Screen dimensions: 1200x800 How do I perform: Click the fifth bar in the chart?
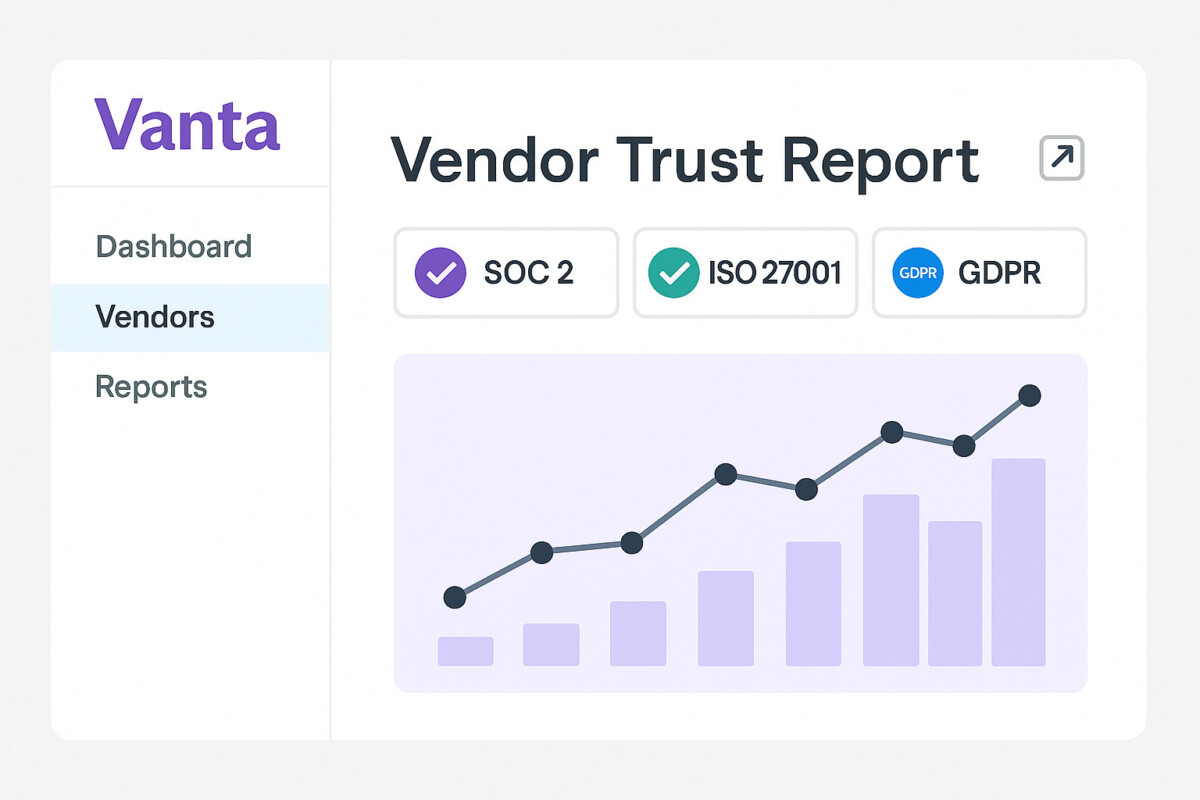pos(813,604)
